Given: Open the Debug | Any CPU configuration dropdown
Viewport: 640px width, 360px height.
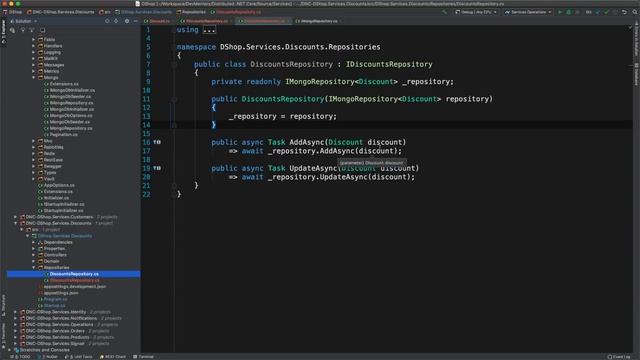Looking at the screenshot, I should click(x=476, y=12).
